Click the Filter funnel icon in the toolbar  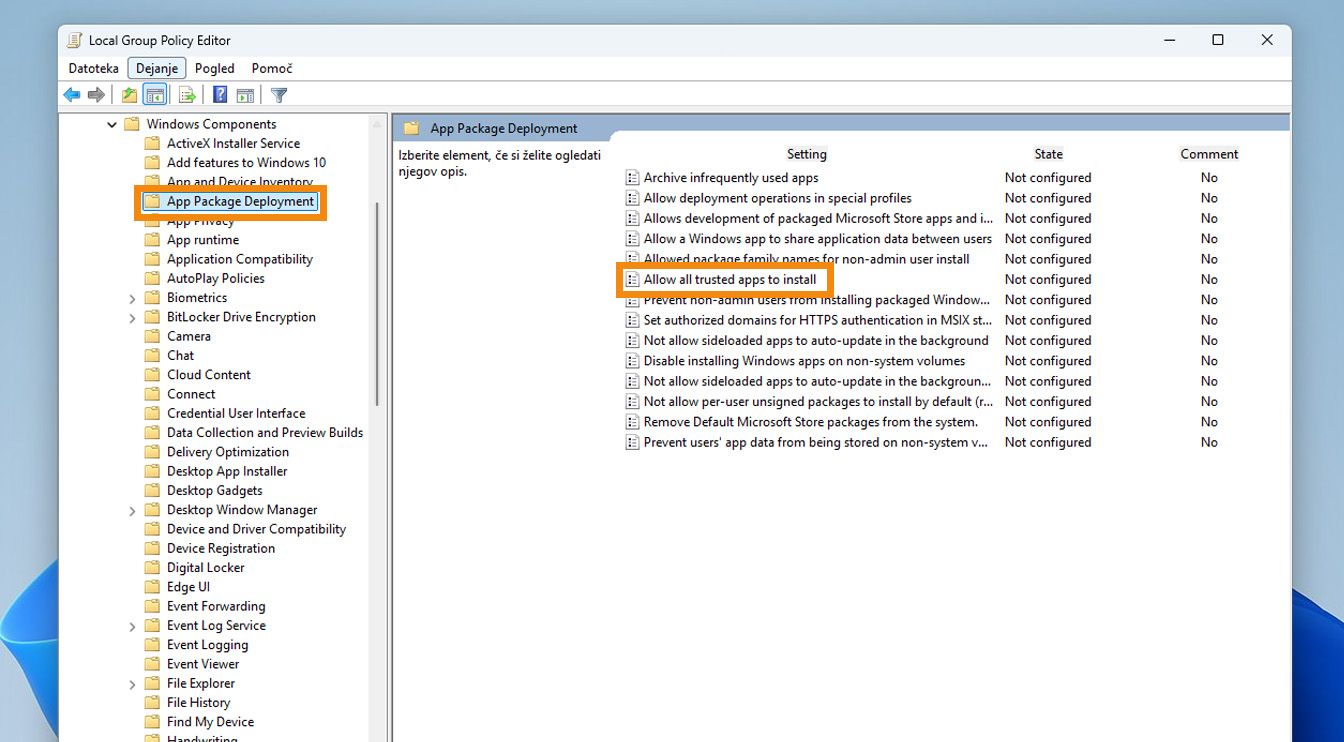coord(279,95)
